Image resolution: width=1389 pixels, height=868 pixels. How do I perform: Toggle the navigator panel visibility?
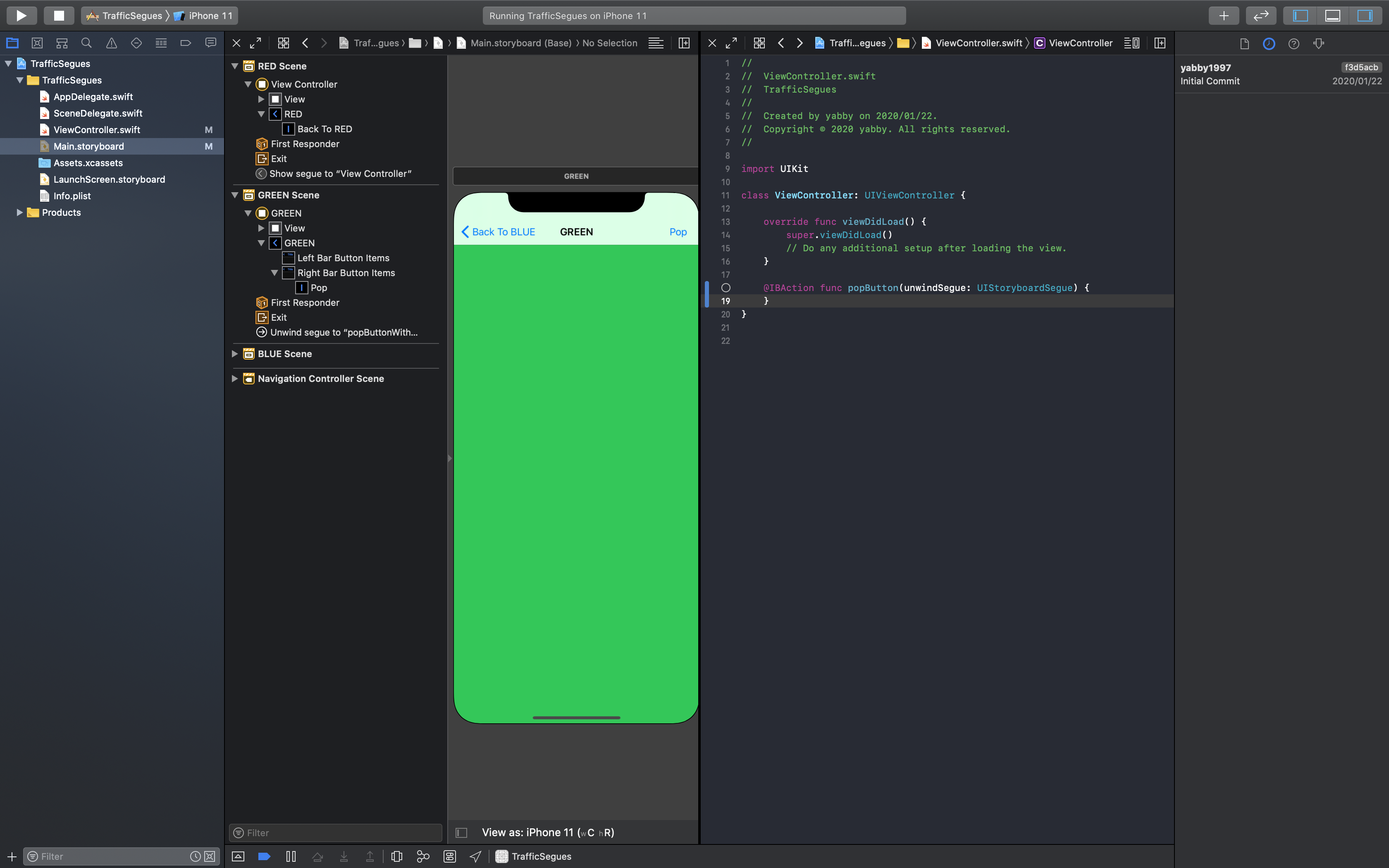(x=1301, y=16)
